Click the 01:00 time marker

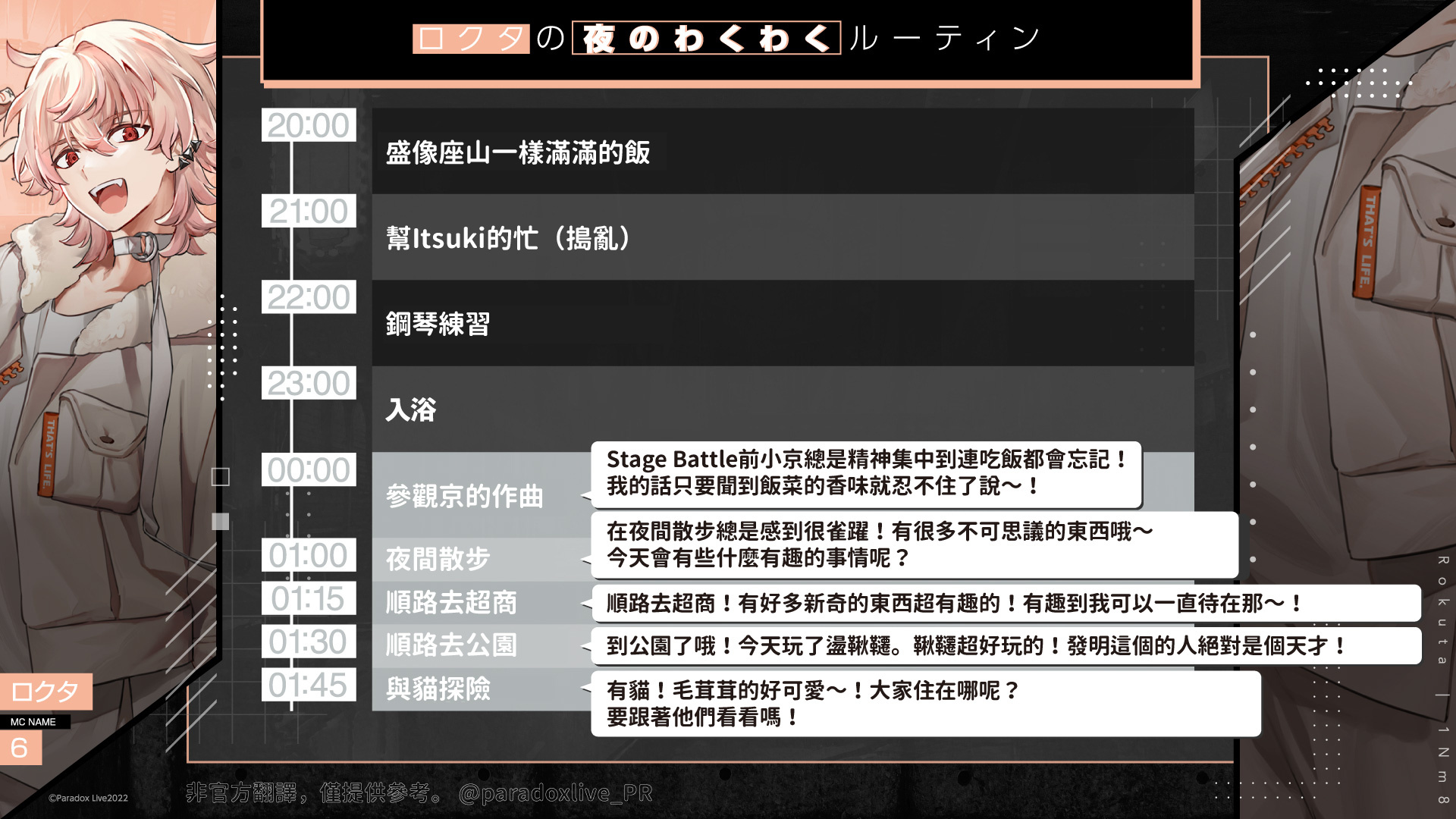pyautogui.click(x=309, y=555)
